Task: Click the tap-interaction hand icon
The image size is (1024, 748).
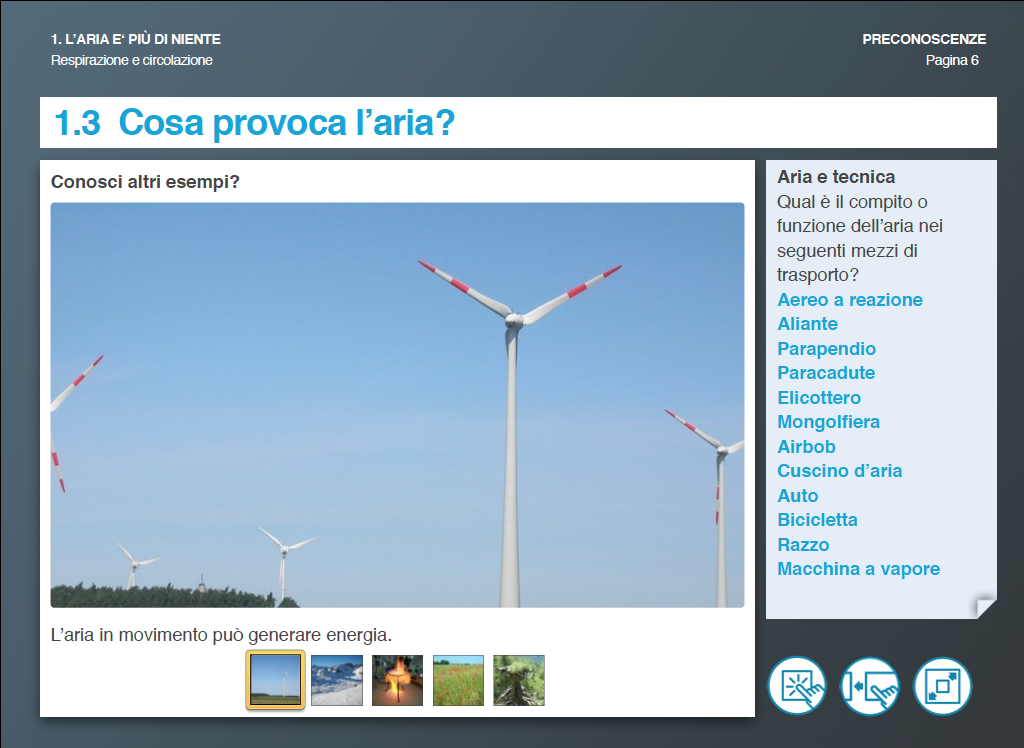Action: coord(797,686)
